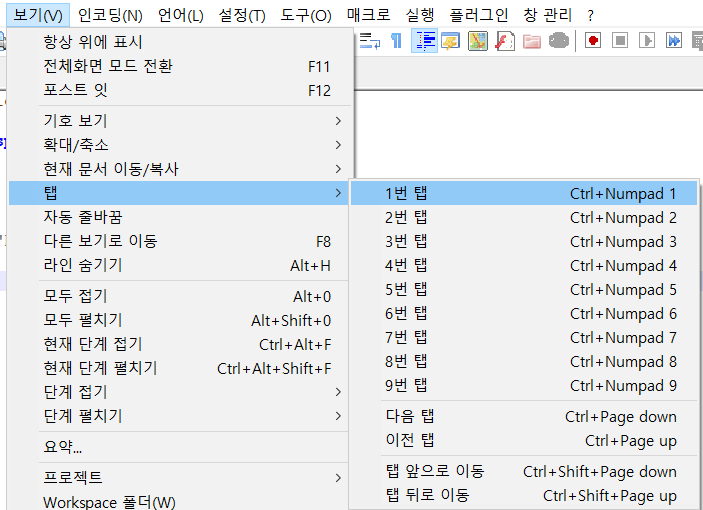The image size is (703, 510).
Task: Select 5번 탭 in the submenu
Action: pos(524,290)
